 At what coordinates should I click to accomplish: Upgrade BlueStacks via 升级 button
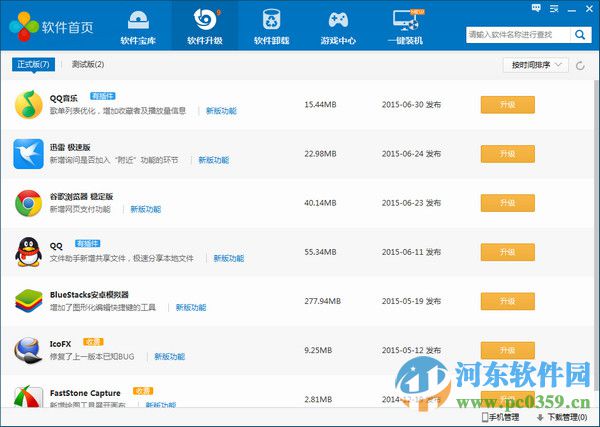[507, 301]
